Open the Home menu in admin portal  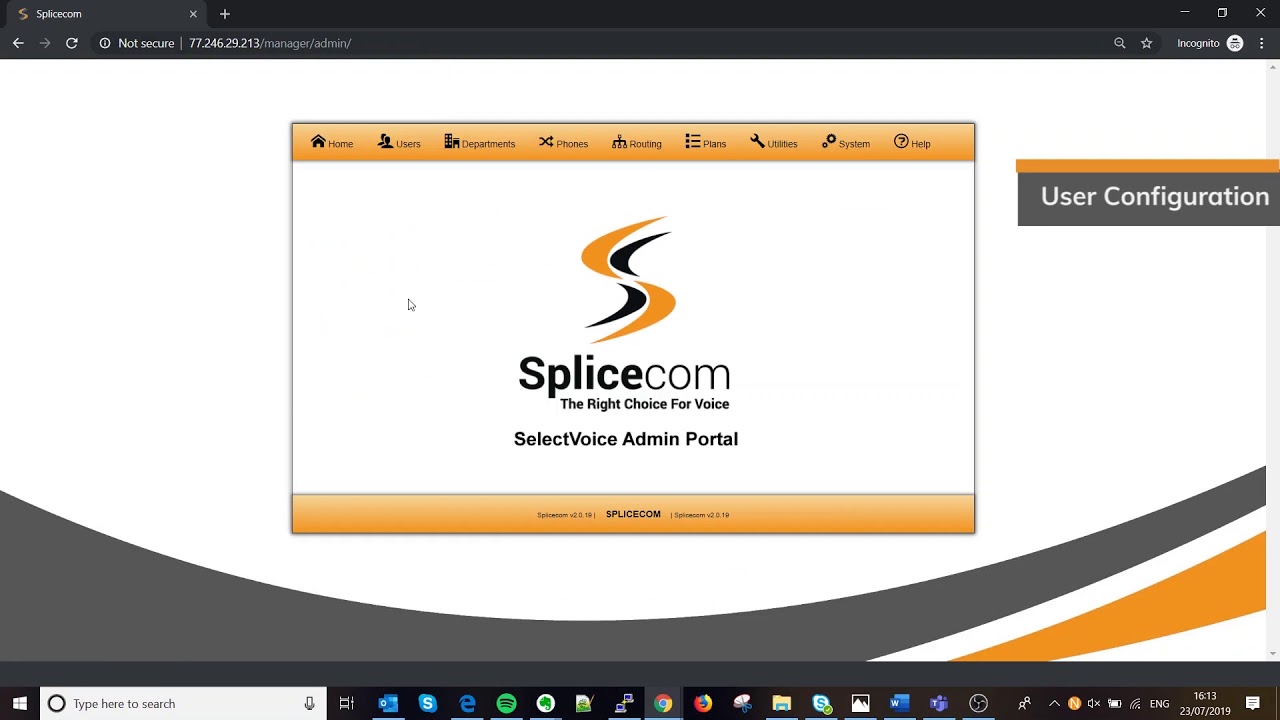[x=332, y=143]
